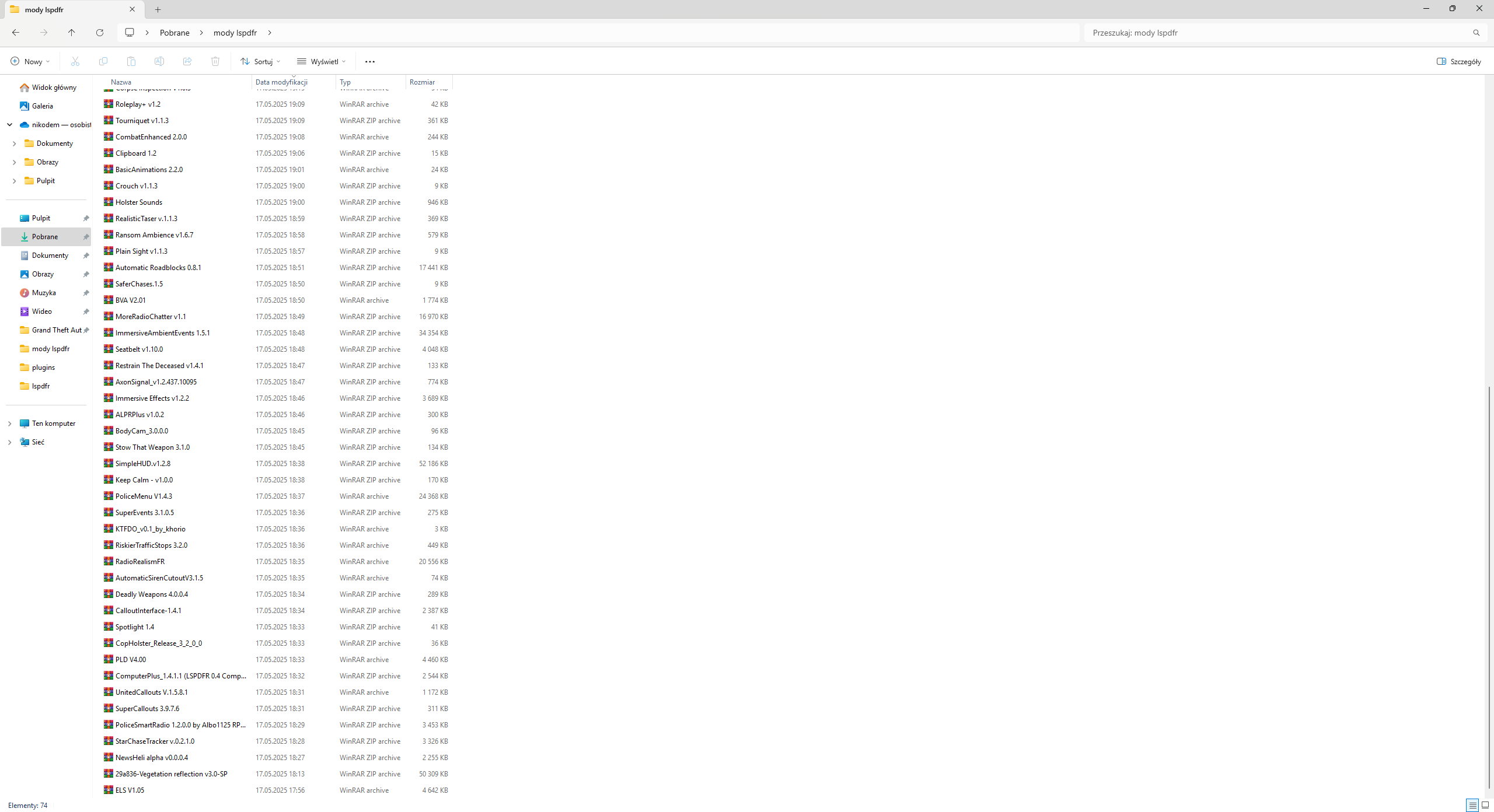This screenshot has height=812, width=1494.
Task: Open the more options ellipsis menu
Action: click(x=369, y=61)
